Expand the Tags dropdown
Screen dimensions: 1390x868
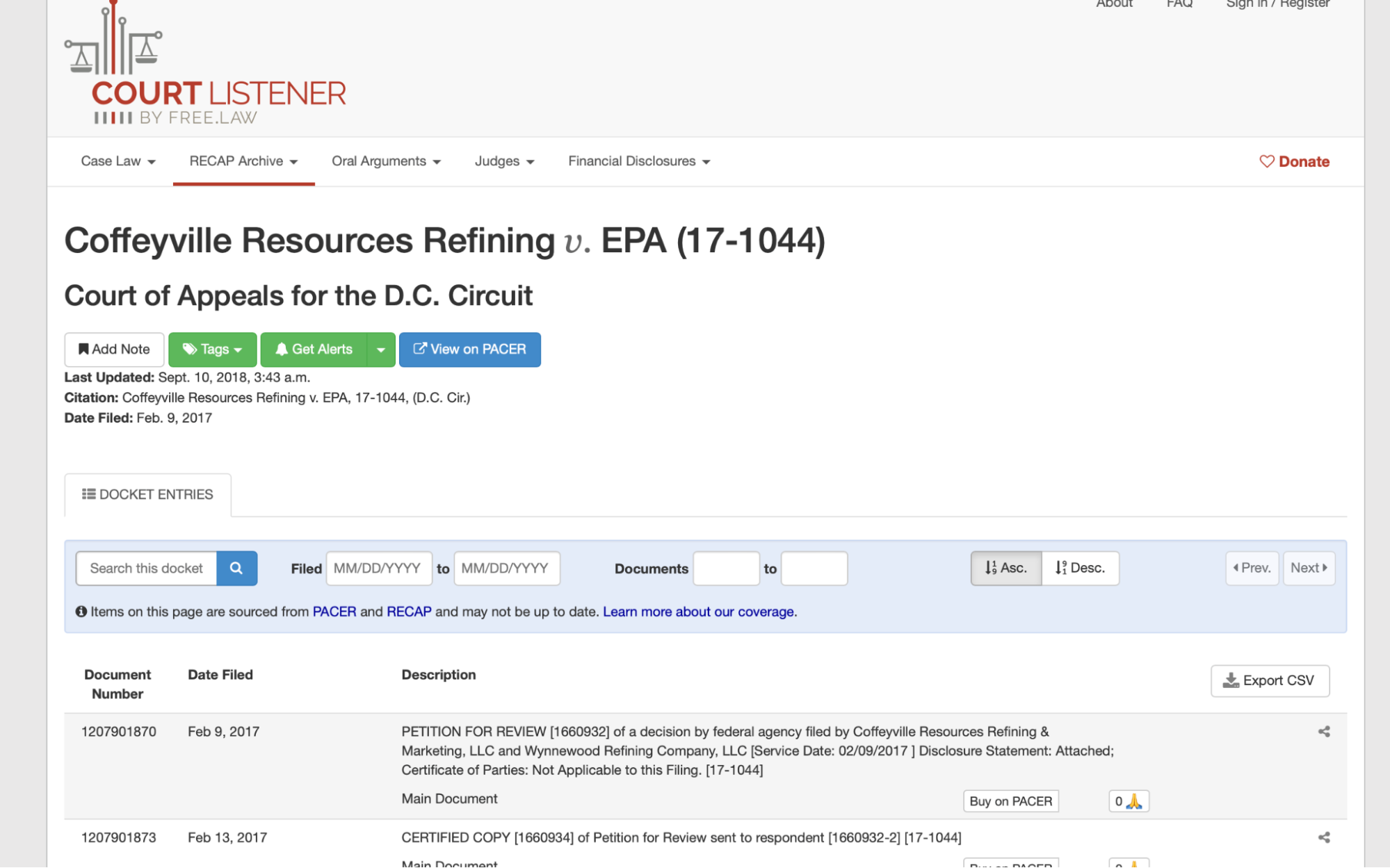212,349
